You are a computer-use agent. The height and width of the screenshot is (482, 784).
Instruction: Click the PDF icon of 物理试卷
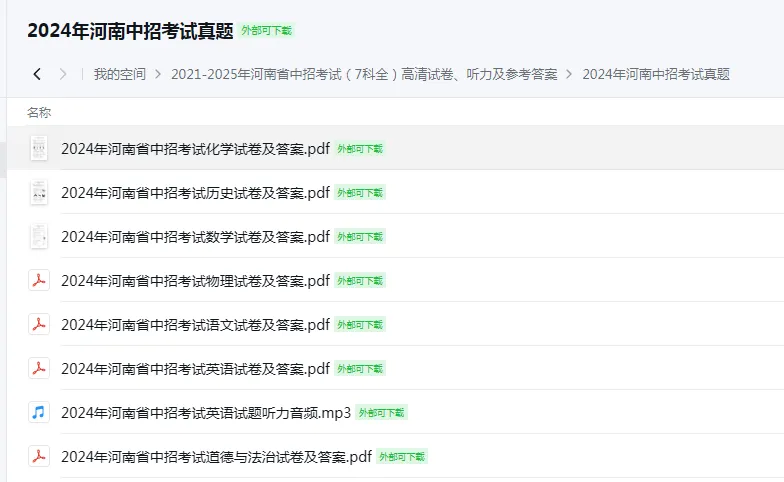pos(38,280)
